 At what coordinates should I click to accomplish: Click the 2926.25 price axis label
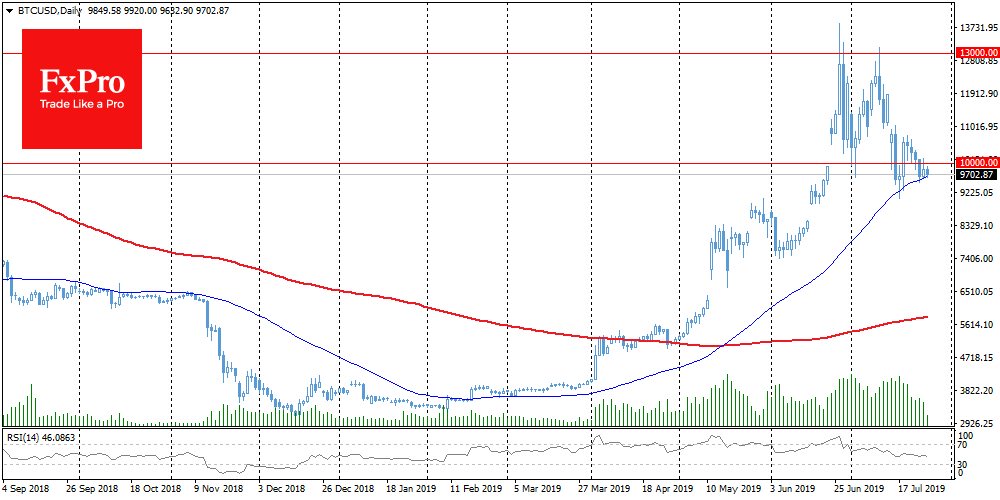(975, 424)
